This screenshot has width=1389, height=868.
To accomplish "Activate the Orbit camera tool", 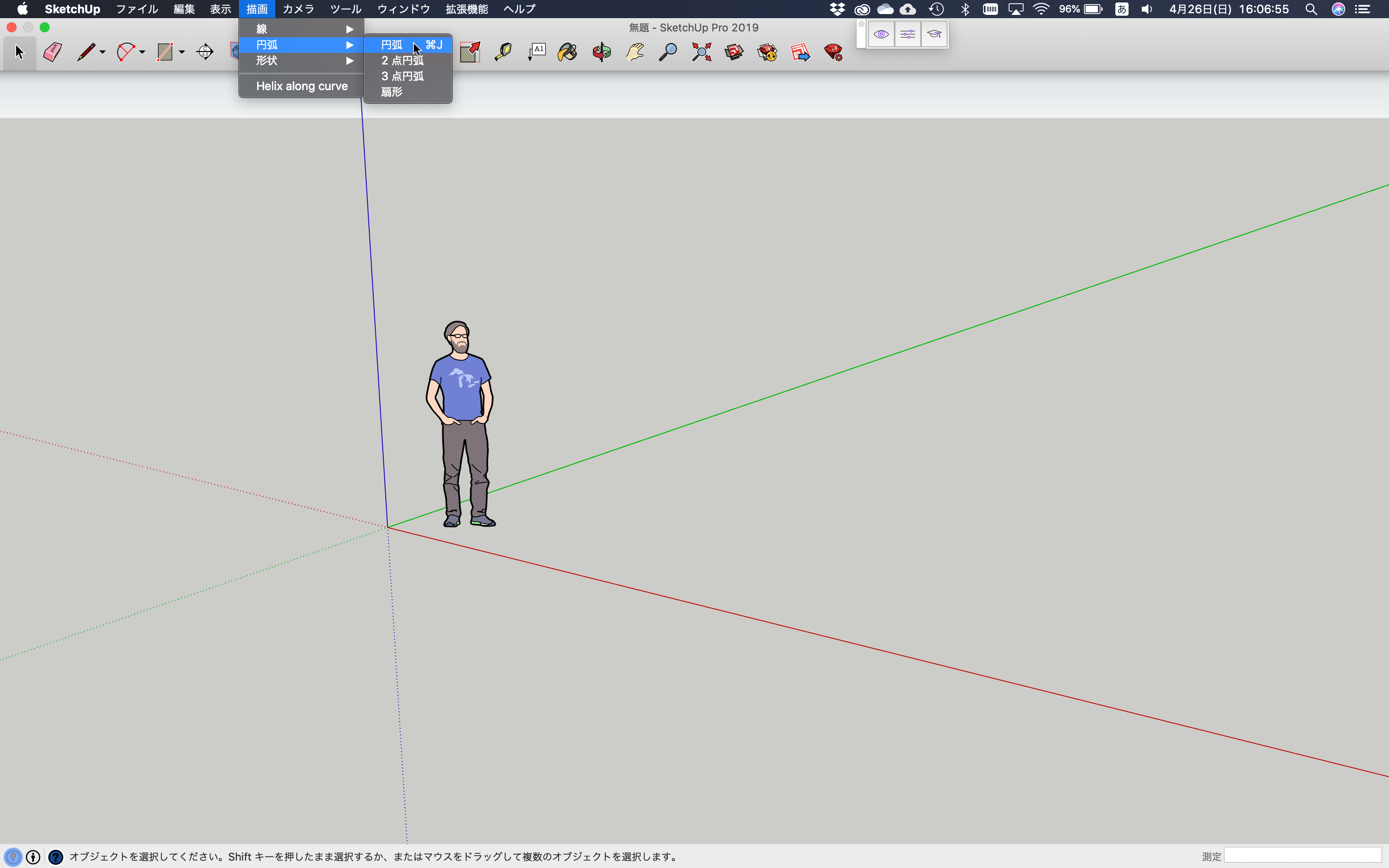I will coord(601,52).
